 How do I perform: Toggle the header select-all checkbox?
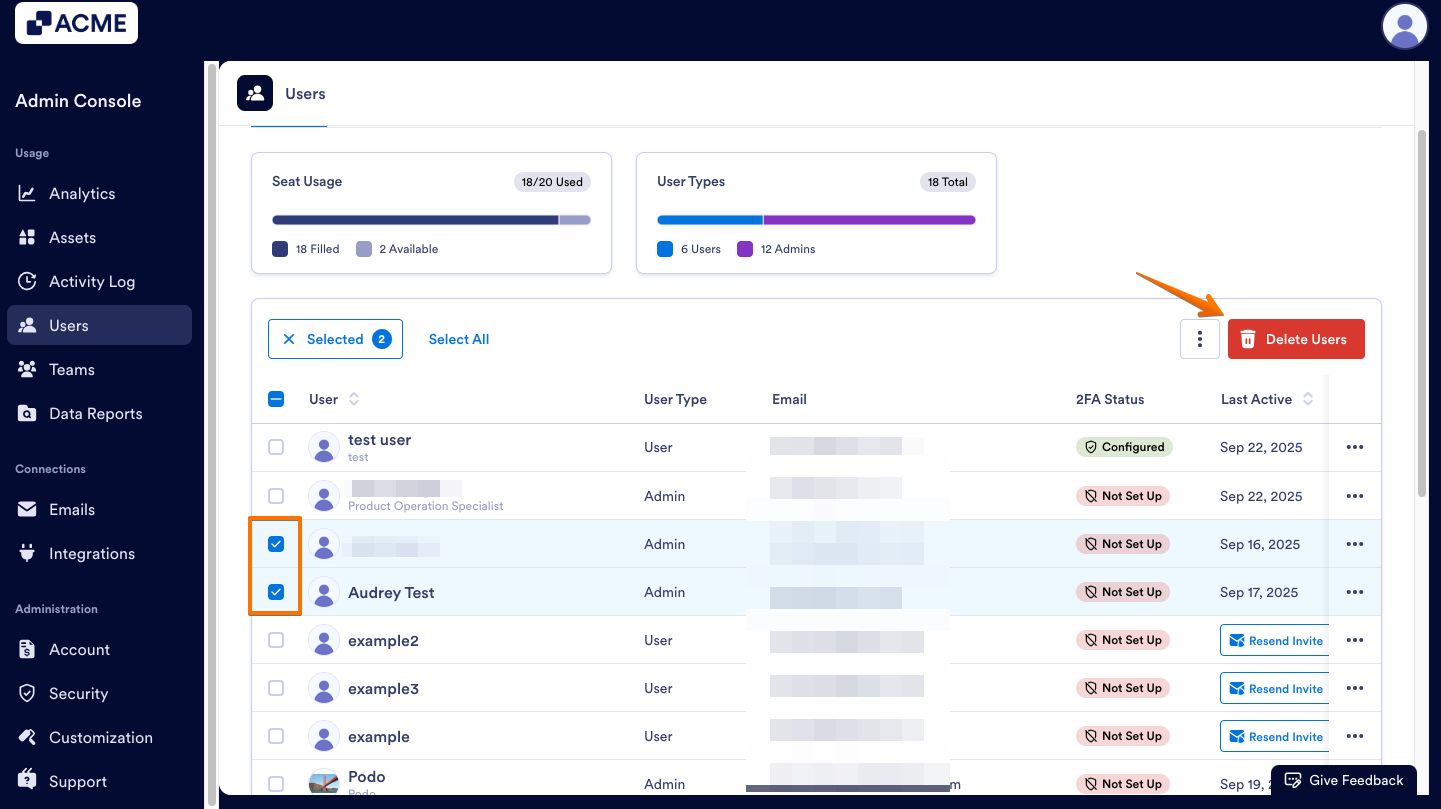pyautogui.click(x=276, y=399)
